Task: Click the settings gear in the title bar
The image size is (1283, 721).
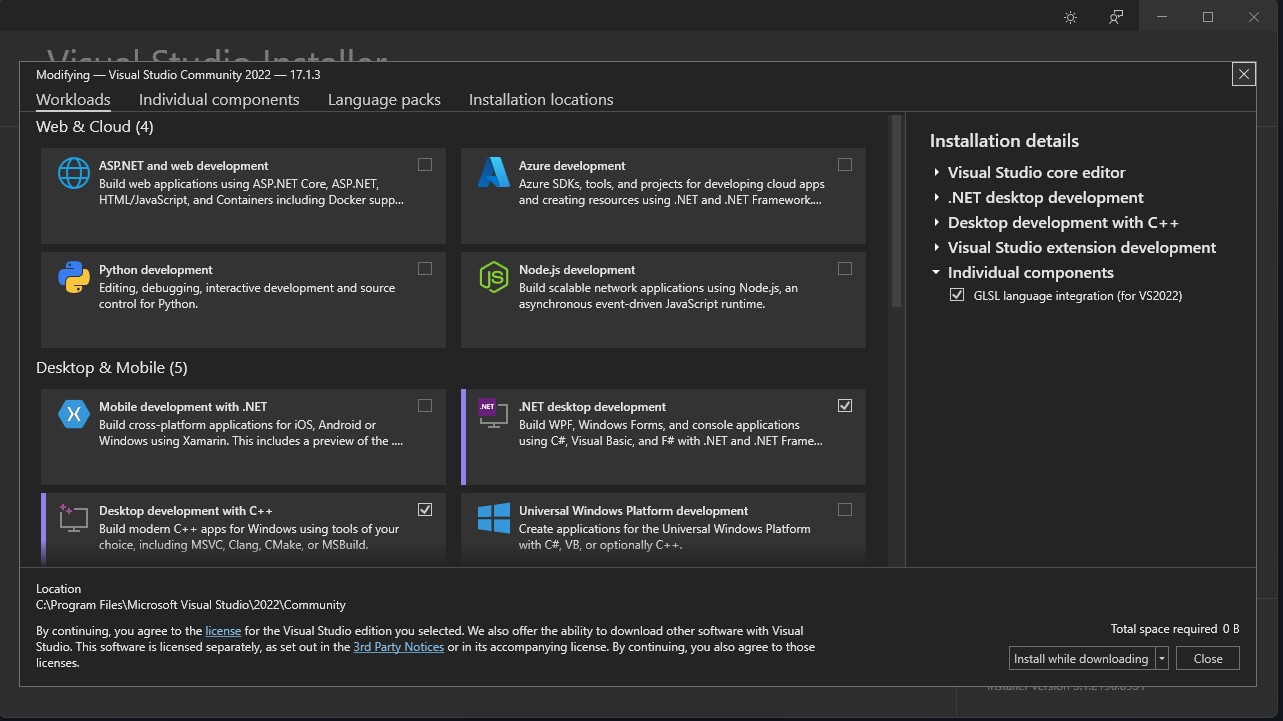Action: click(1070, 16)
